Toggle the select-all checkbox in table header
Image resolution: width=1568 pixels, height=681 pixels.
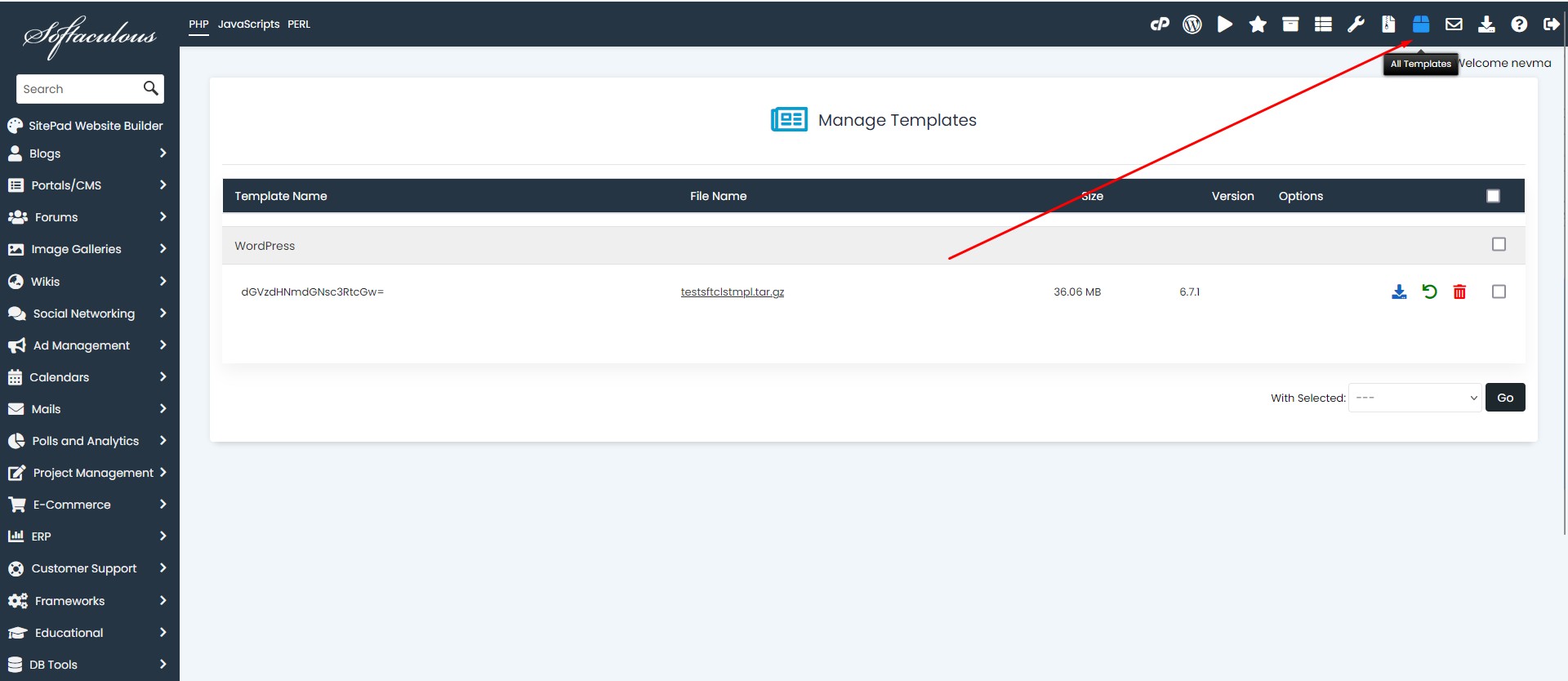pos(1493,196)
